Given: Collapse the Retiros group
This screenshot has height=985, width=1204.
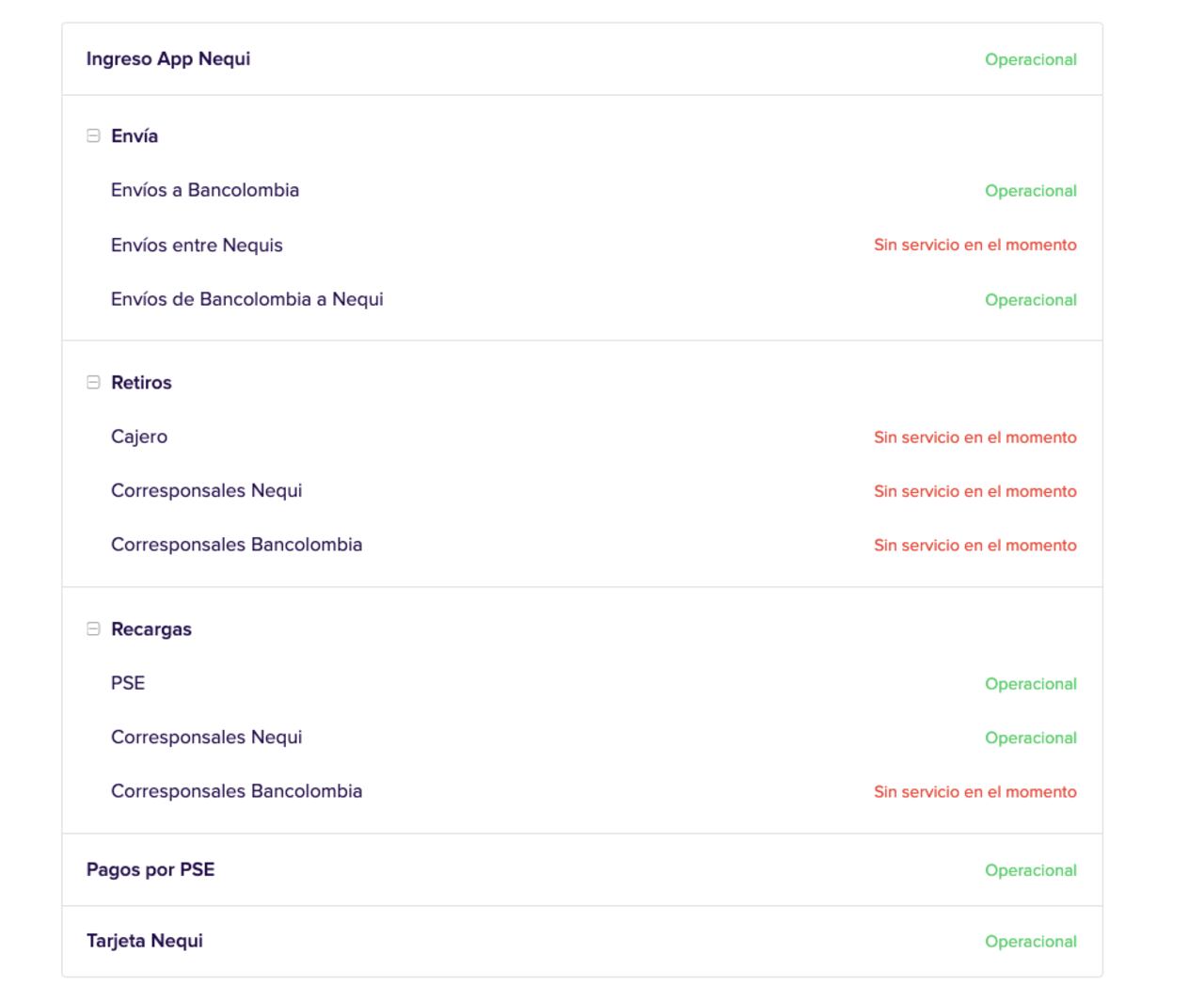Looking at the screenshot, I should 93,383.
